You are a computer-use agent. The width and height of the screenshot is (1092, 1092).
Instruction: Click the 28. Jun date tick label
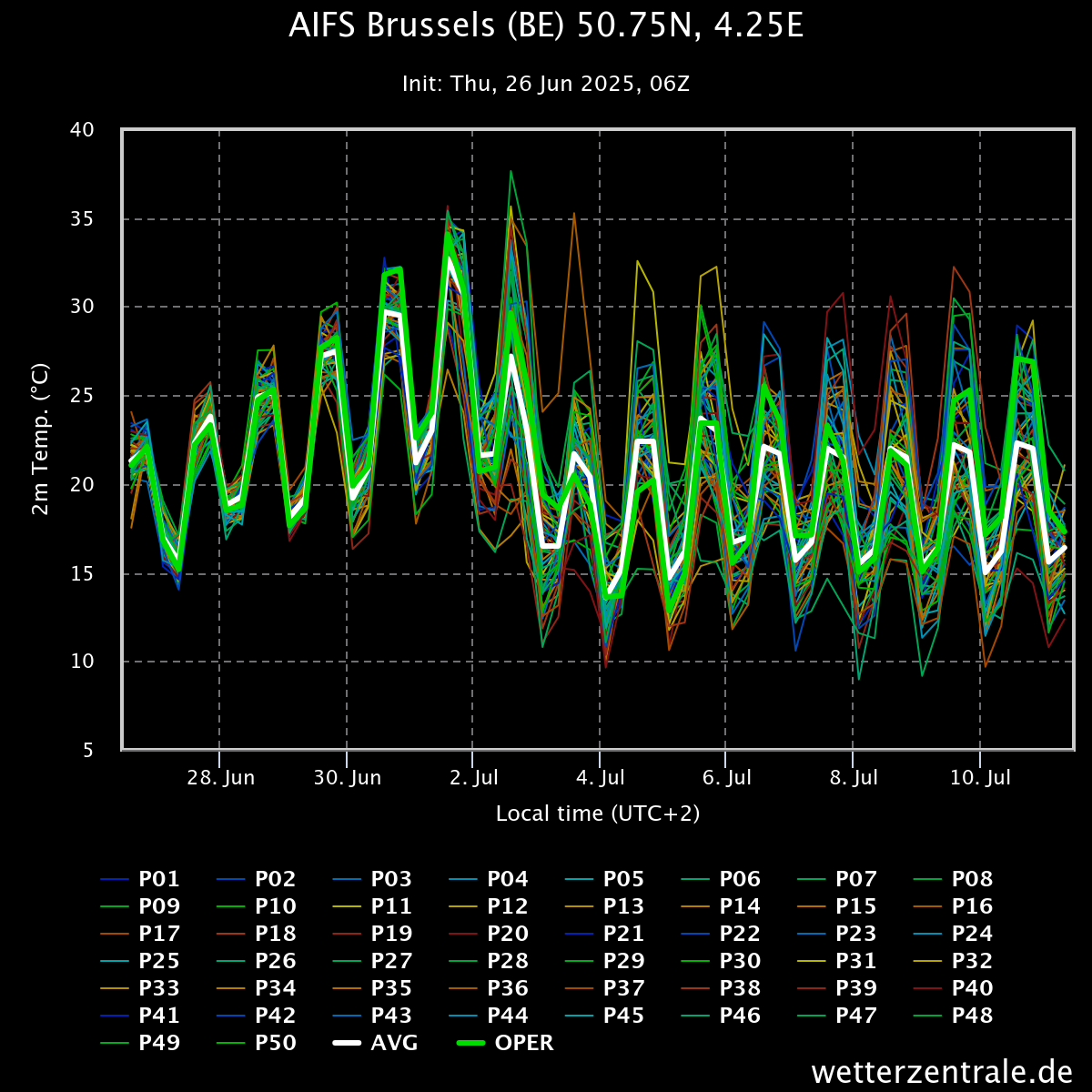[219, 778]
